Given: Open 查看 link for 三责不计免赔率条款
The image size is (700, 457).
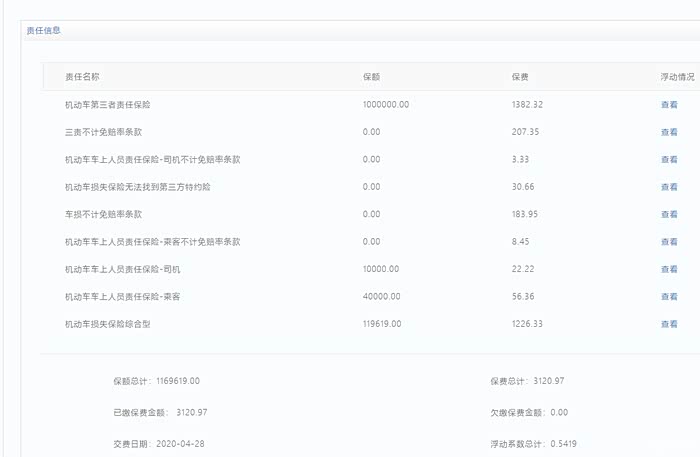Looking at the screenshot, I should tap(669, 132).
